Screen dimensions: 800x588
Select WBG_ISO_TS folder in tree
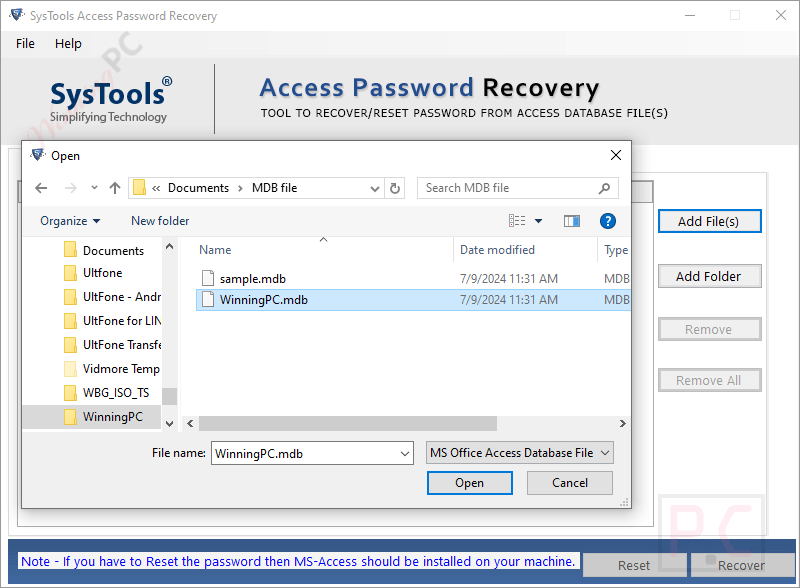click(107, 393)
